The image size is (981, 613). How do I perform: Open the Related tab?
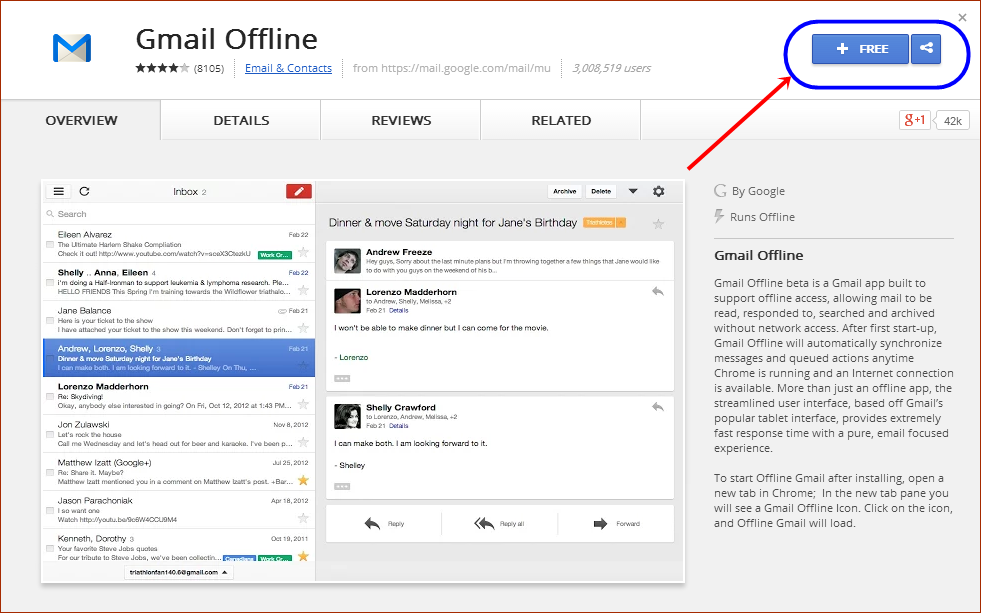tap(561, 120)
